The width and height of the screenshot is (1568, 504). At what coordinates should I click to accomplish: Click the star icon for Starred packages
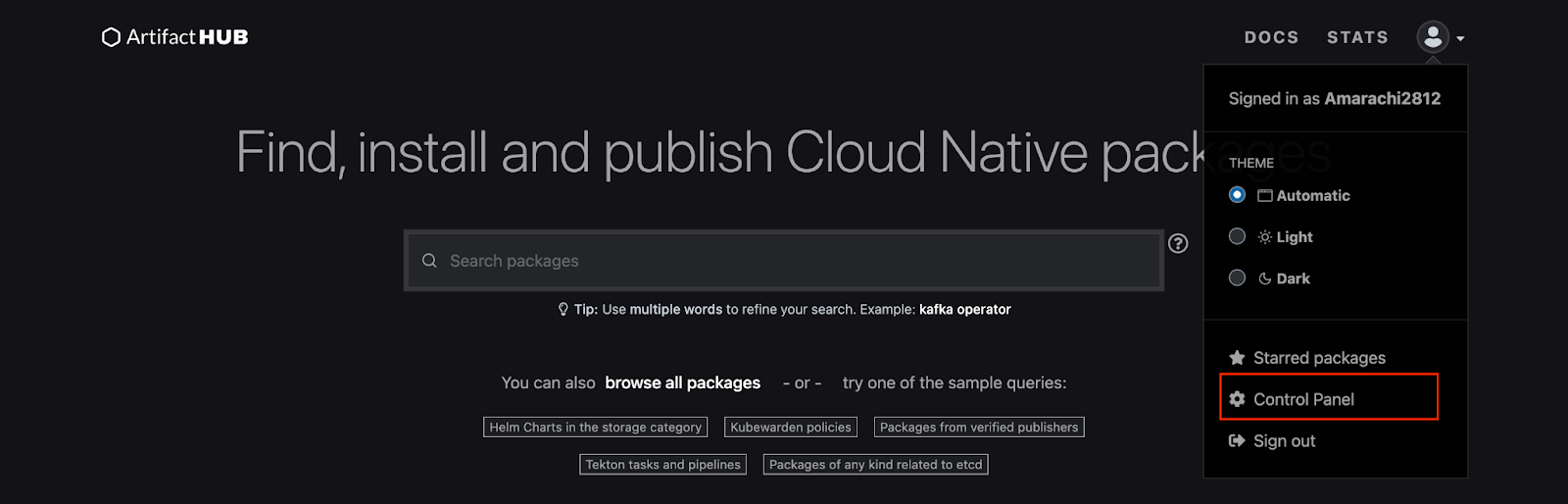coord(1237,358)
